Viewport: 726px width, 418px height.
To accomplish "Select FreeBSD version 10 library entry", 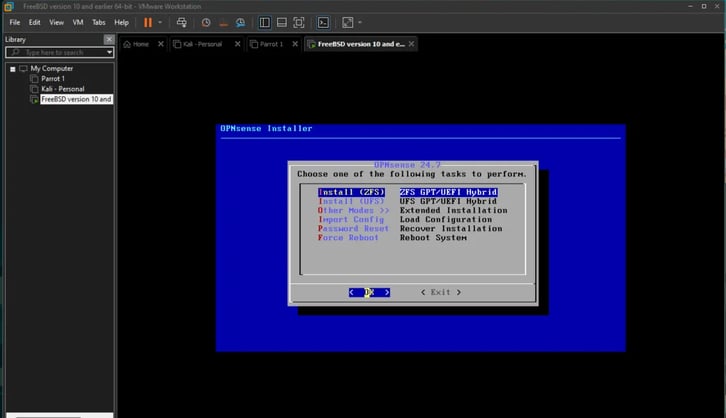I will [x=76, y=99].
